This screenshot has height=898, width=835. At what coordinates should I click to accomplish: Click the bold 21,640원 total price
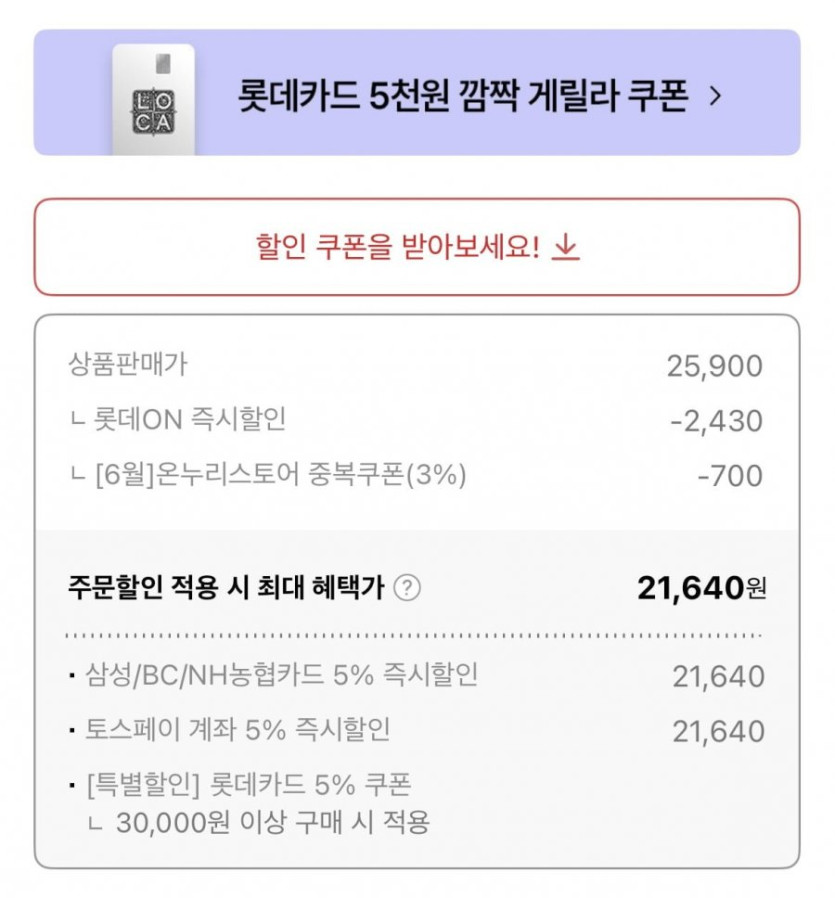coord(701,588)
